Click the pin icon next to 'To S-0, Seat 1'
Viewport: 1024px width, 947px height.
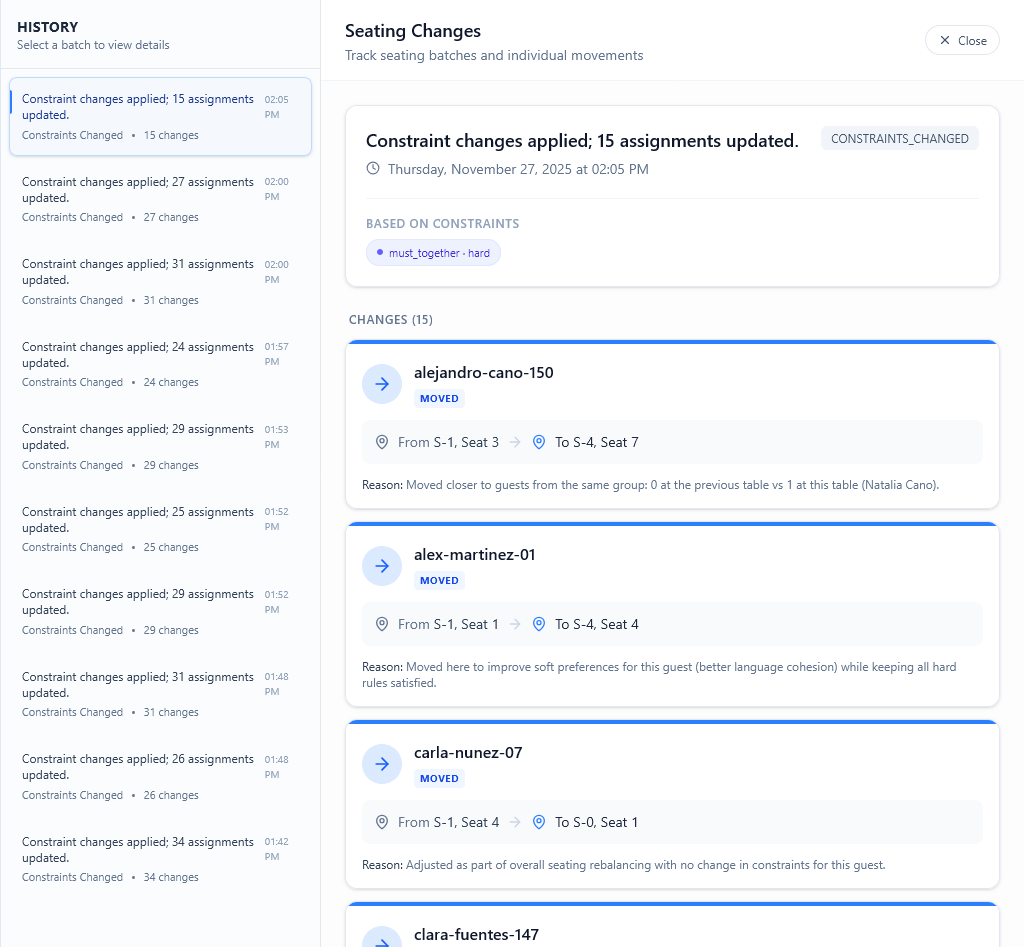click(x=539, y=822)
